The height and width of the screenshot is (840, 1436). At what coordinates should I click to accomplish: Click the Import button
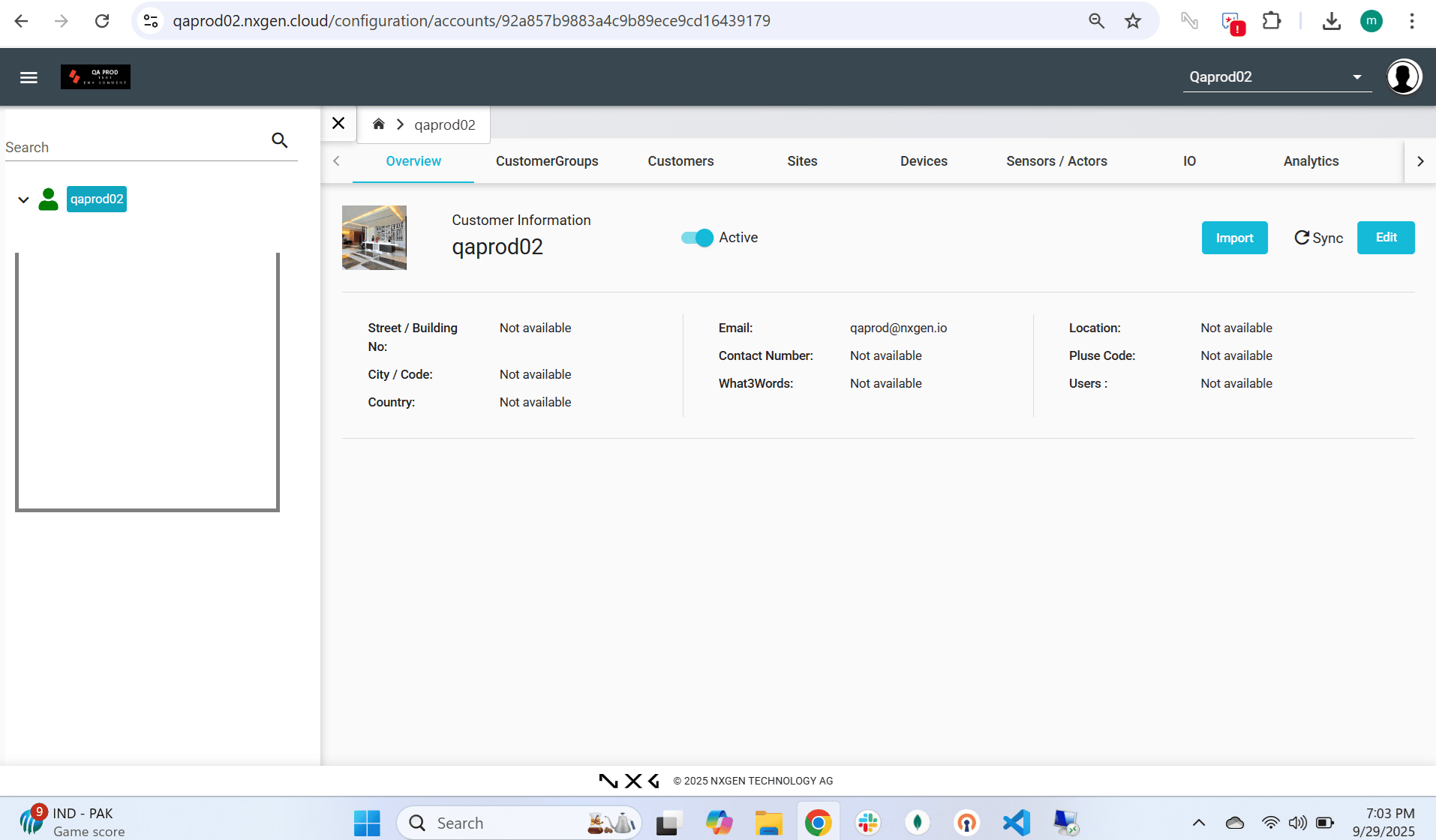[x=1234, y=238]
